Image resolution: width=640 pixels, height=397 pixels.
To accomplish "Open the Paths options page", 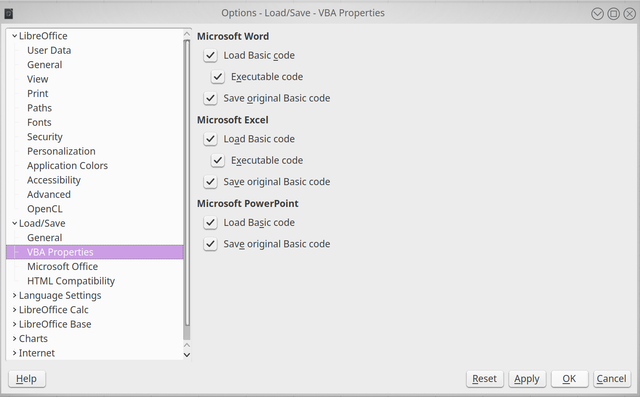I will pos(39,108).
